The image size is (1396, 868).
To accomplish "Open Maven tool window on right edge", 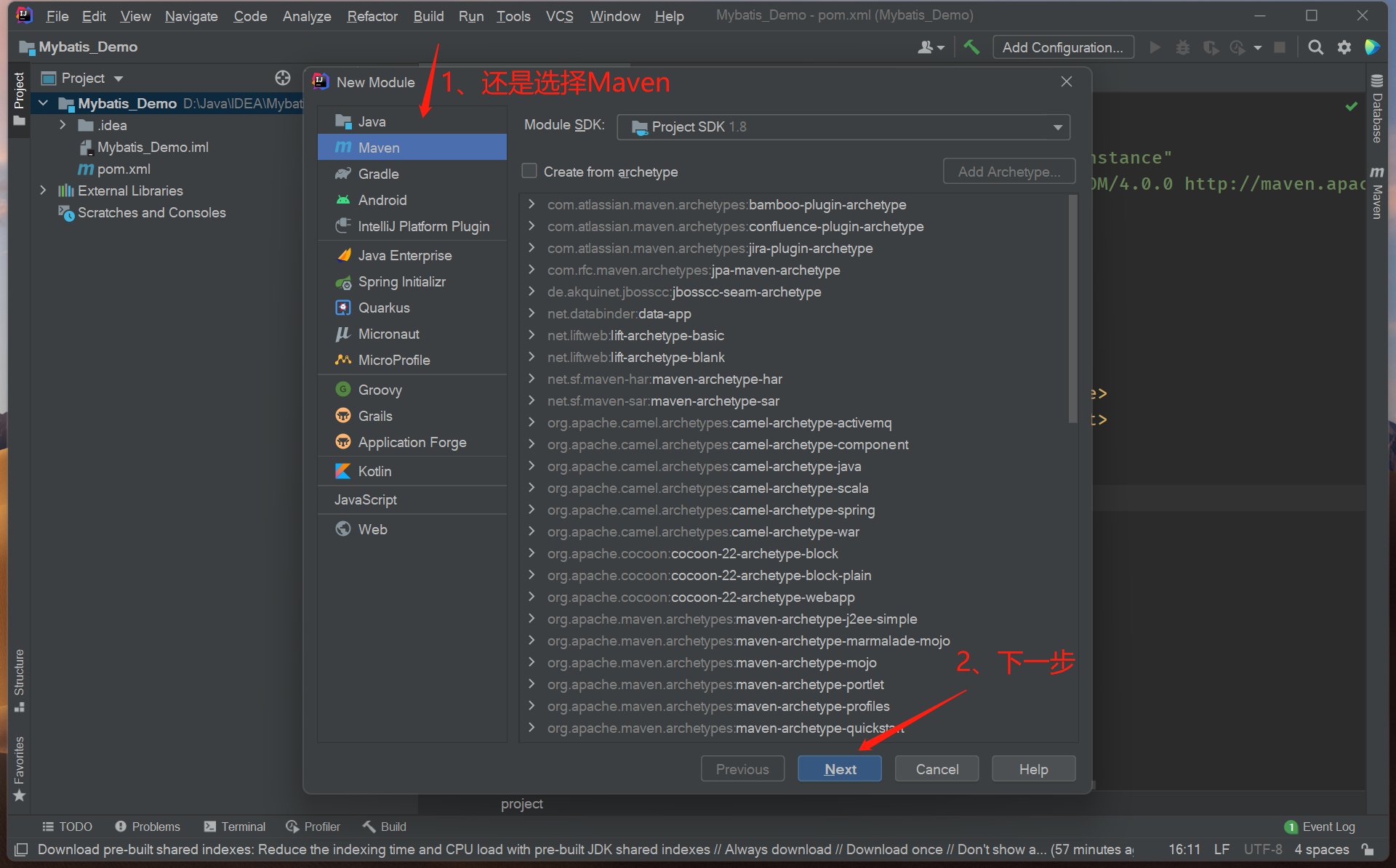I will click(1376, 193).
